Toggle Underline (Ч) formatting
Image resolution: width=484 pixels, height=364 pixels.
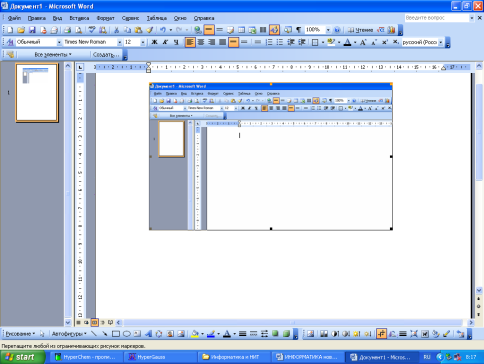(176, 42)
